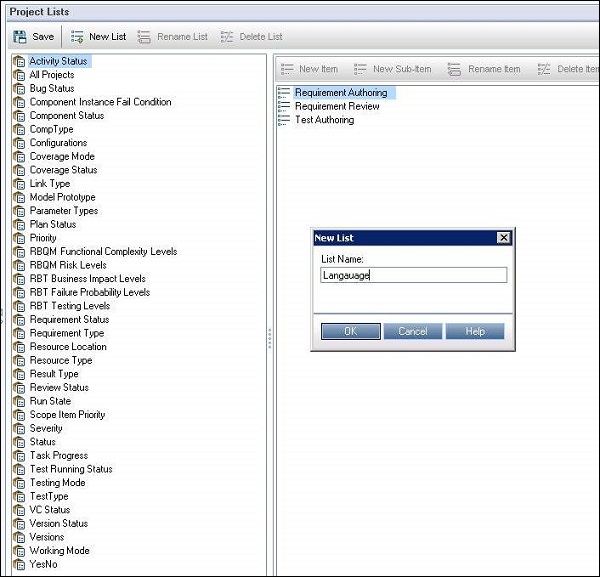600x577 pixels.
Task: Select the Version Status list
Action: (59, 524)
